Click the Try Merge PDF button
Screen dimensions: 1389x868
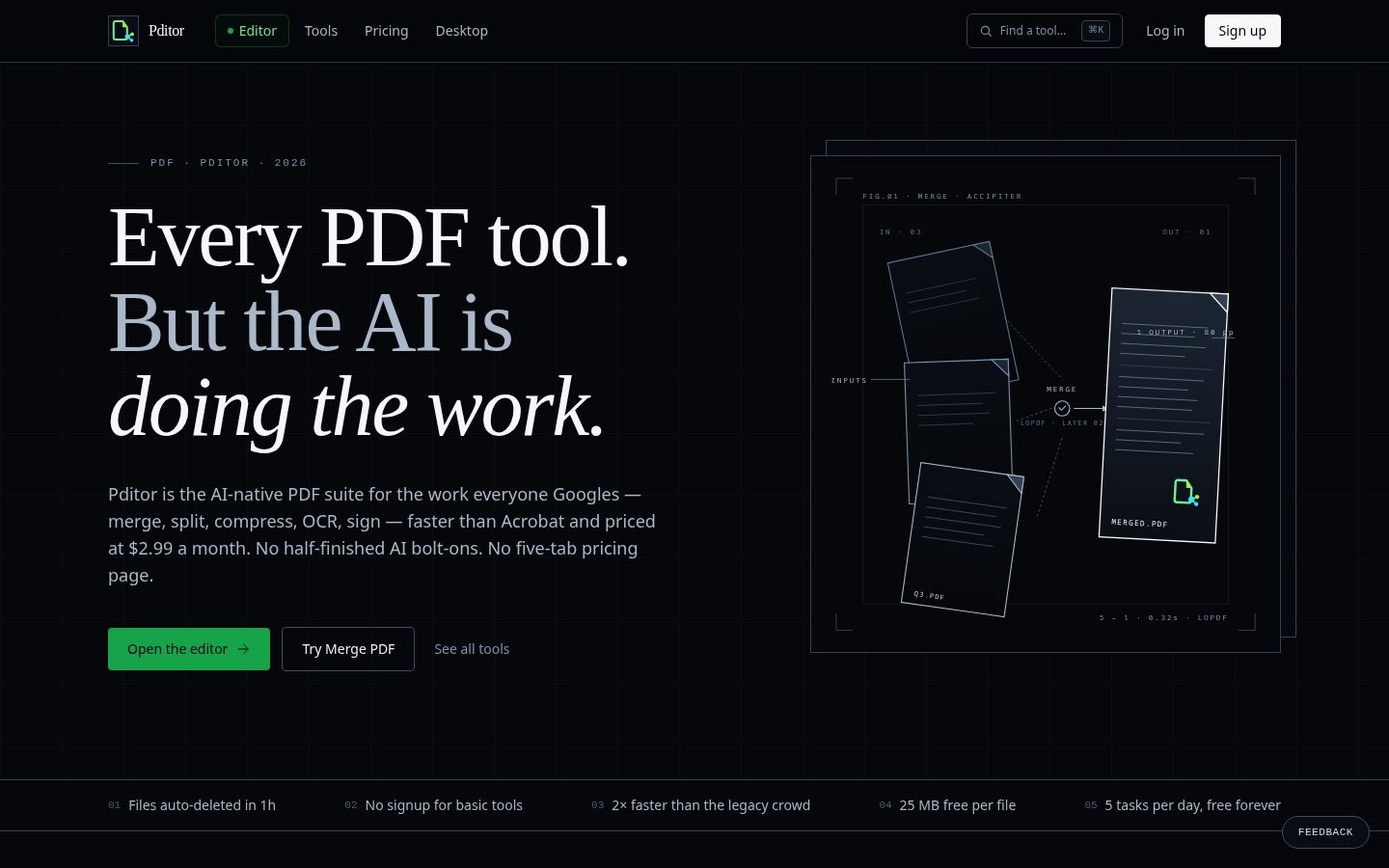click(x=348, y=649)
